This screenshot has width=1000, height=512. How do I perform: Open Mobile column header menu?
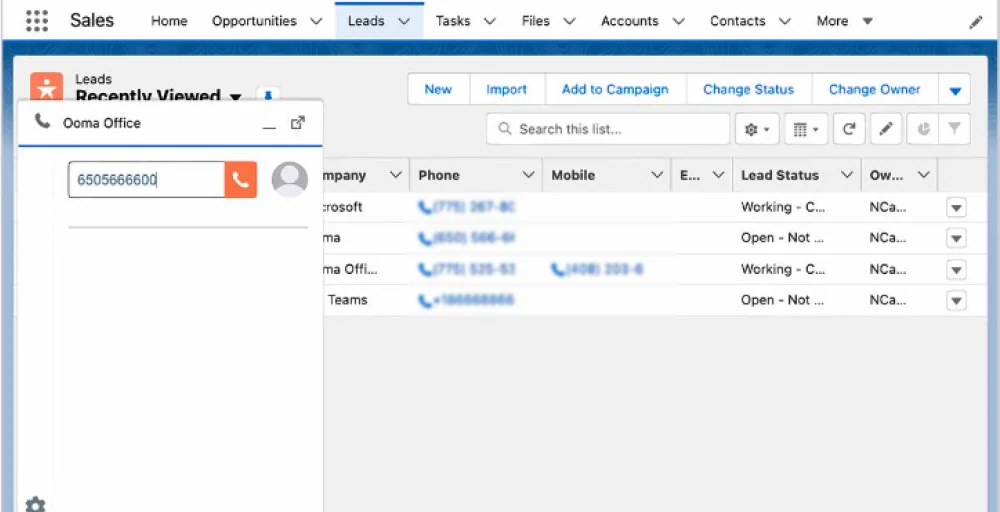[x=657, y=175]
